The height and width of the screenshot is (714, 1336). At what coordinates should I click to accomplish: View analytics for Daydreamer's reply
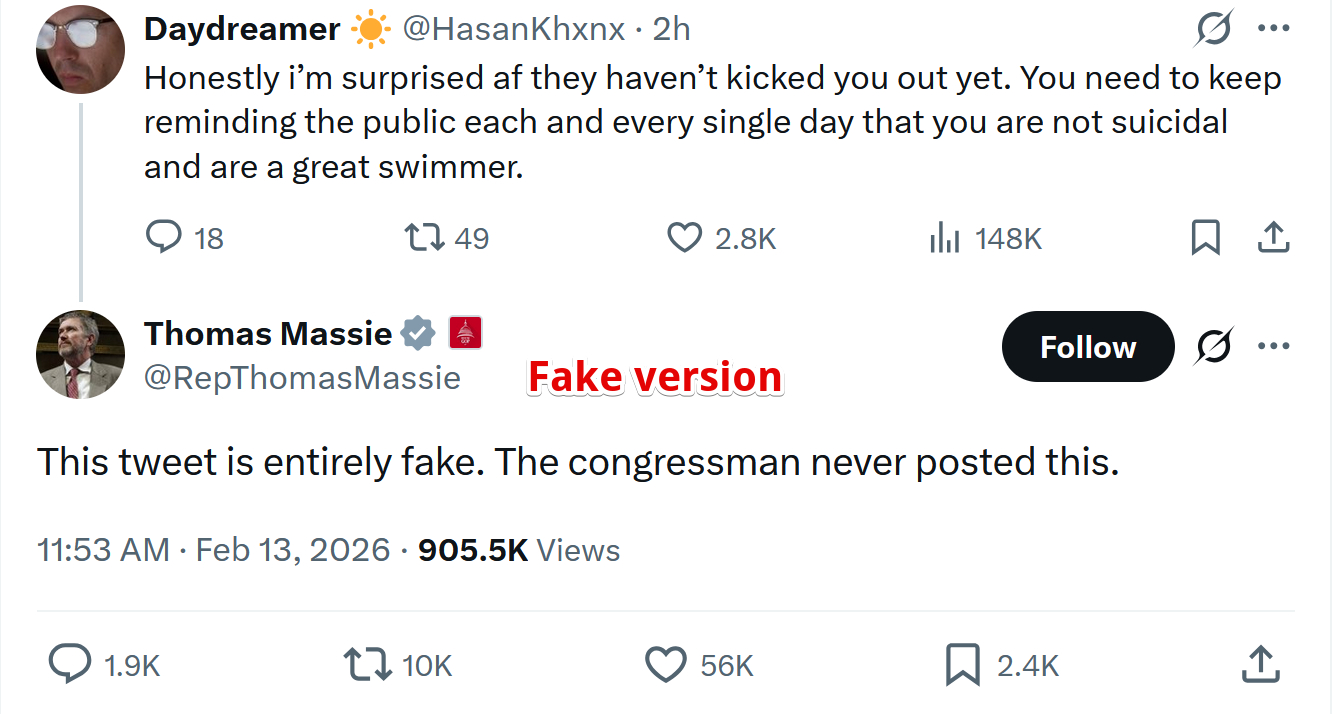(945, 238)
